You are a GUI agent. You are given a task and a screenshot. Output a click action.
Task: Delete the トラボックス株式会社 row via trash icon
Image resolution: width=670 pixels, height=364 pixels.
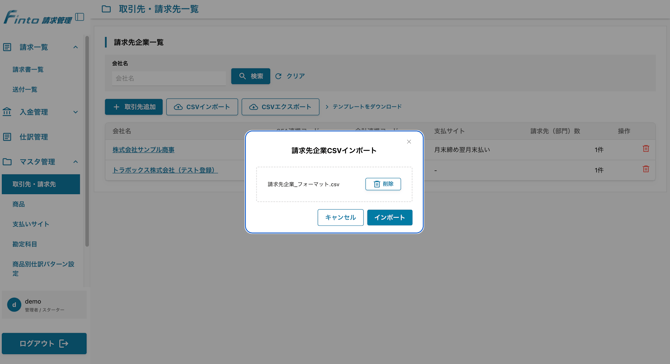click(646, 169)
